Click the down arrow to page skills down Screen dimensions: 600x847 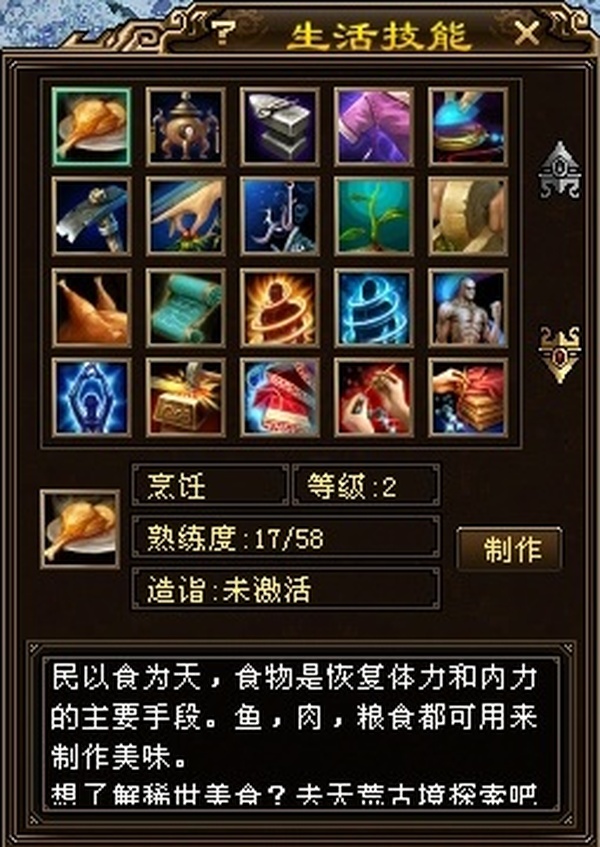click(559, 355)
